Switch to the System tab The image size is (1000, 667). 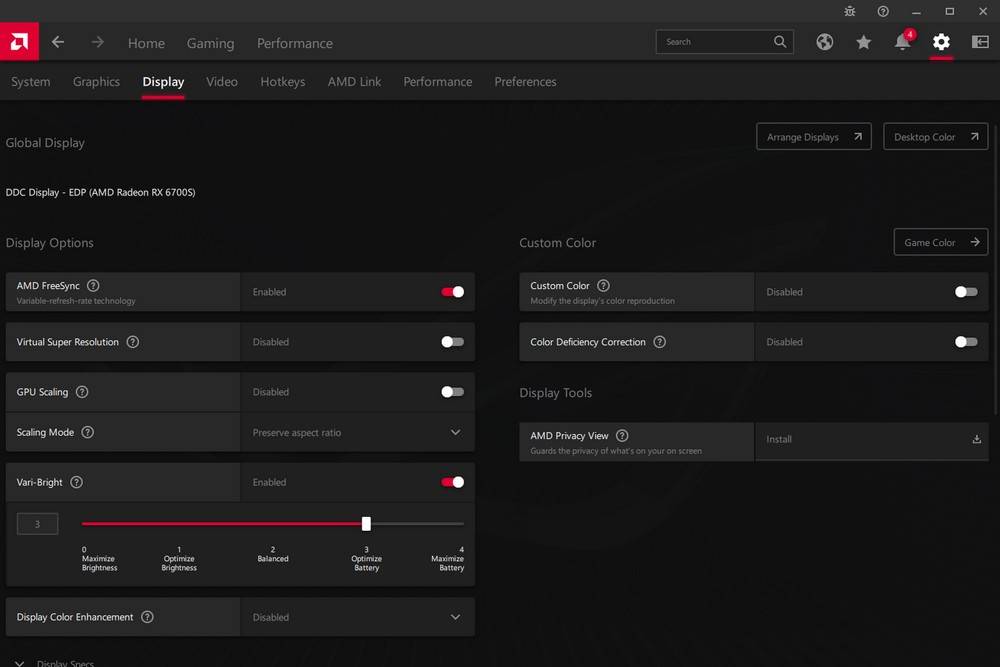click(31, 82)
